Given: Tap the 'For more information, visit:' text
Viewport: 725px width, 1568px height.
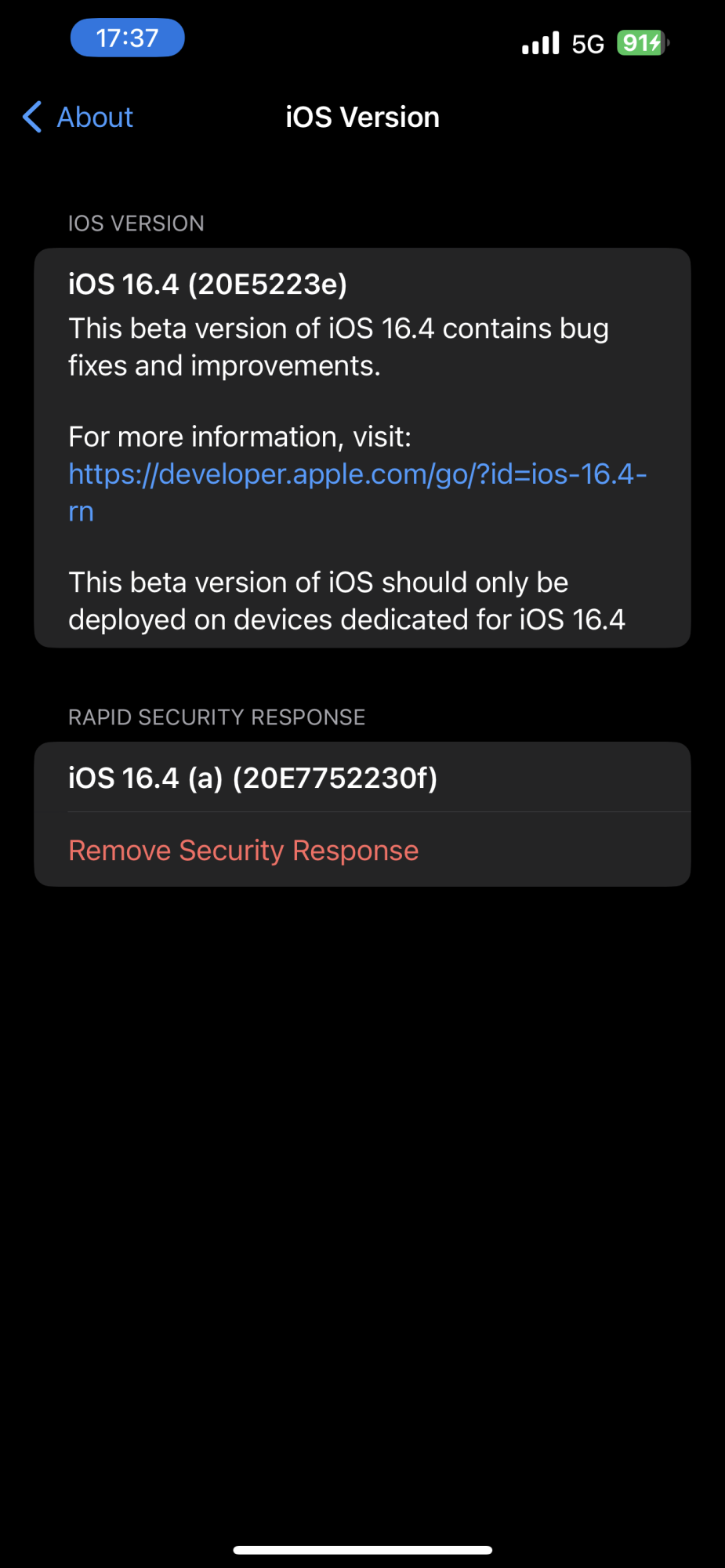Looking at the screenshot, I should [x=240, y=437].
